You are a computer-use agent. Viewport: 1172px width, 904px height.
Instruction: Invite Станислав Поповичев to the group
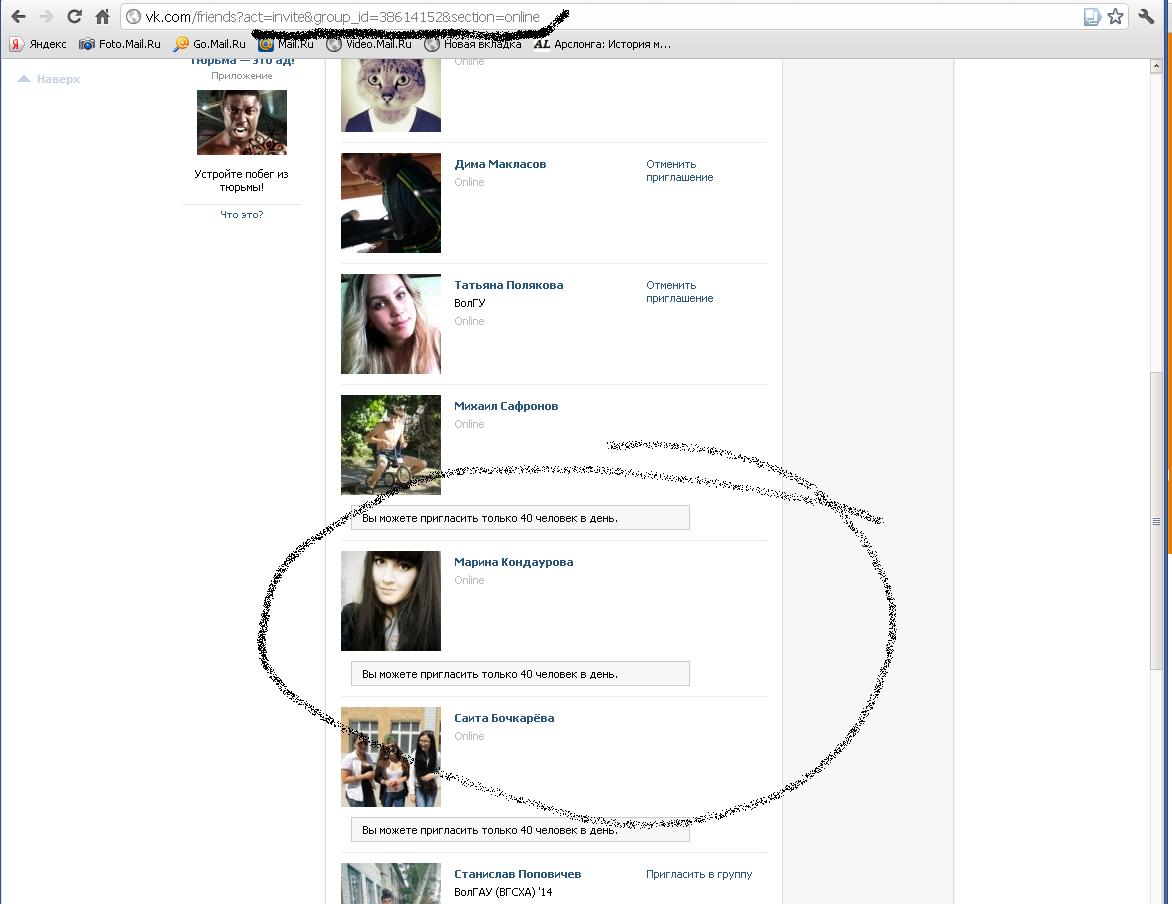(699, 874)
